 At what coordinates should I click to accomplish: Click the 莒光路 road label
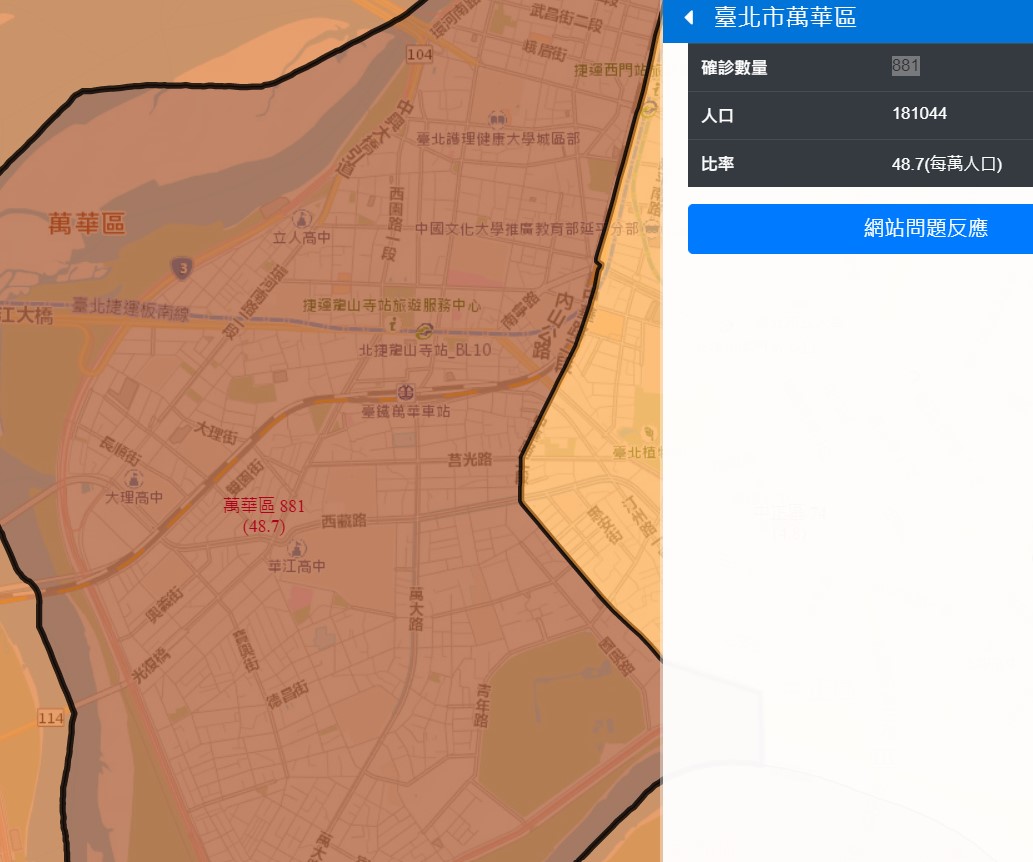pos(470,459)
